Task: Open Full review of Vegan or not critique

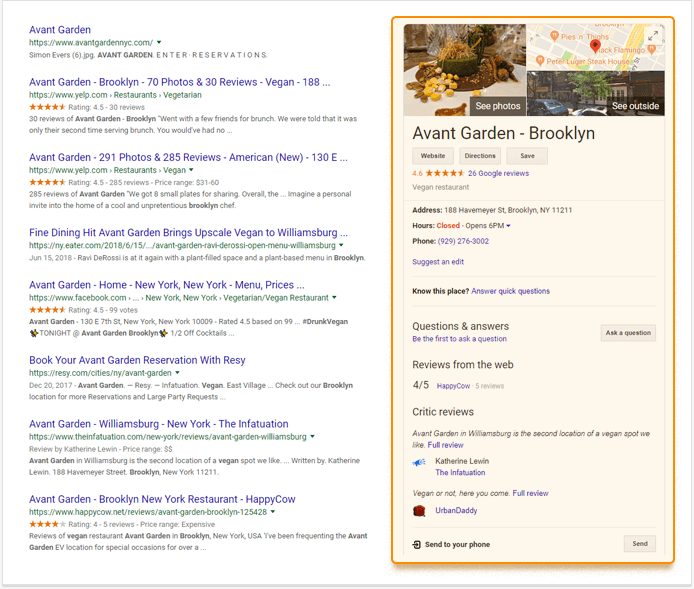Action: pos(530,493)
